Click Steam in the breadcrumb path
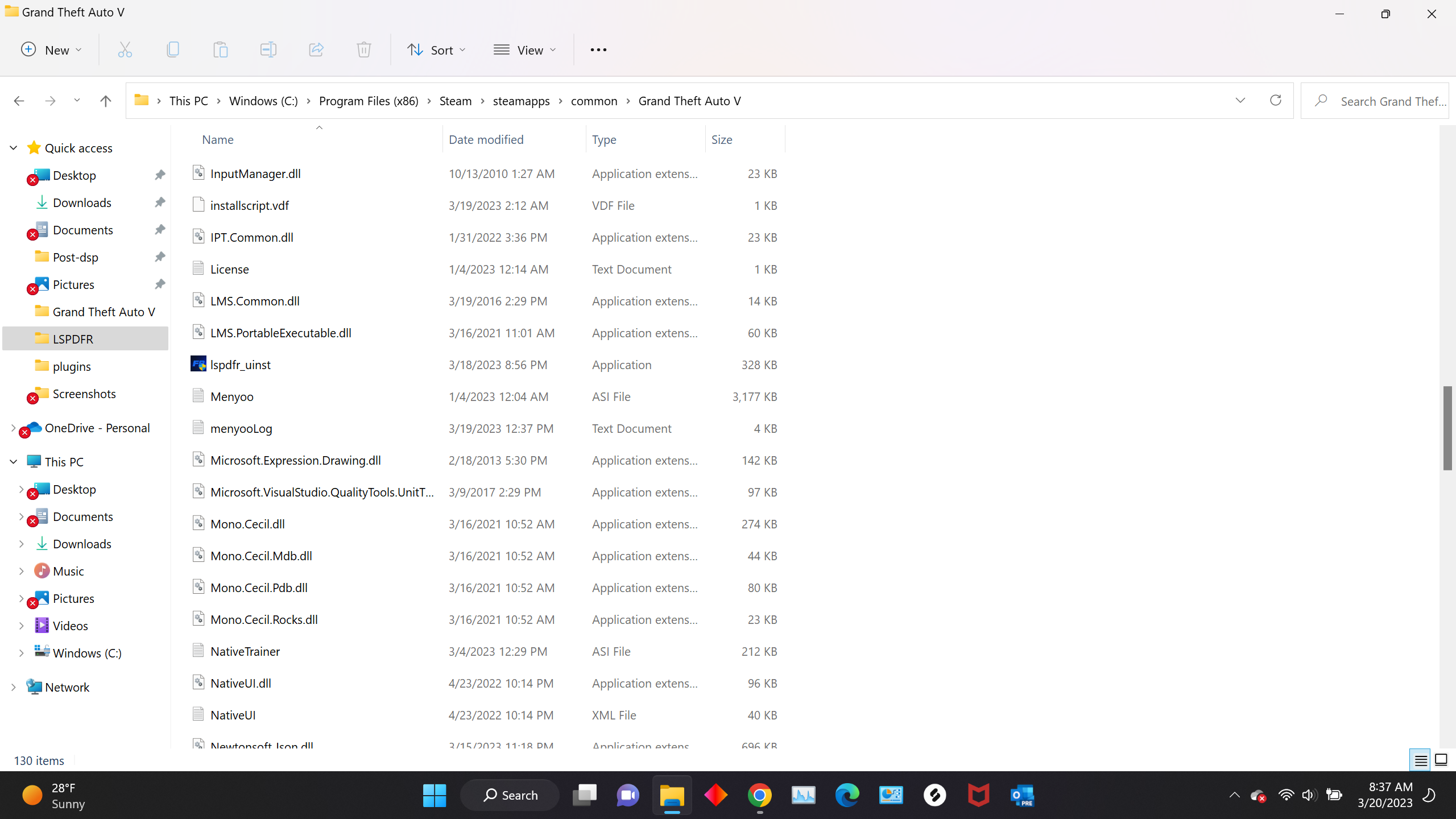Image resolution: width=1456 pixels, height=819 pixels. (x=455, y=101)
